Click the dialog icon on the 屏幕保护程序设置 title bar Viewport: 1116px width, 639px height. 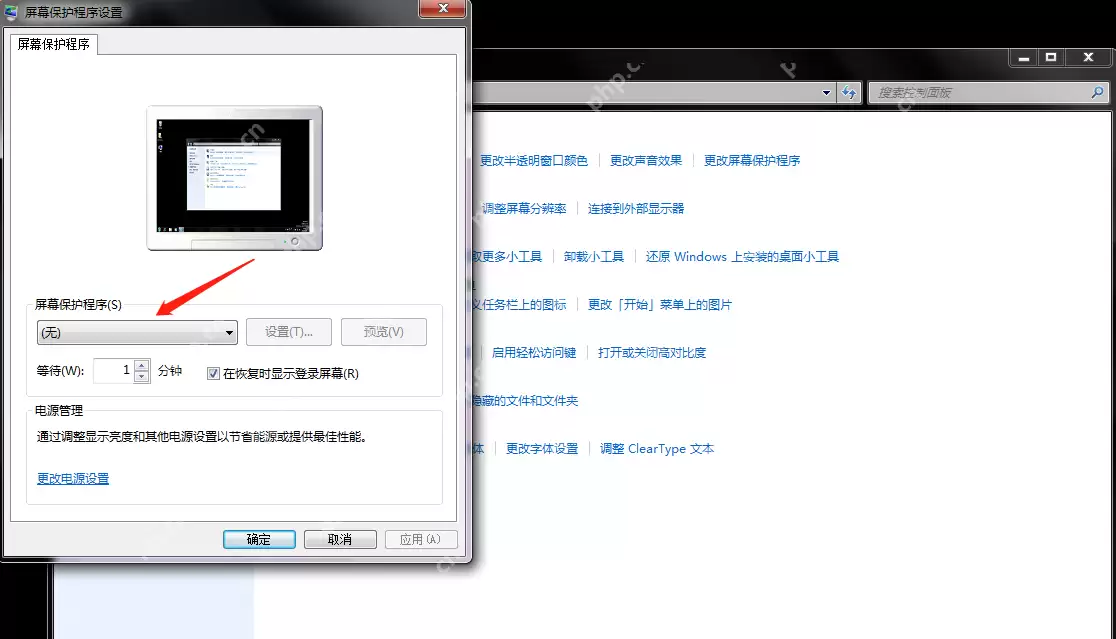pos(10,12)
